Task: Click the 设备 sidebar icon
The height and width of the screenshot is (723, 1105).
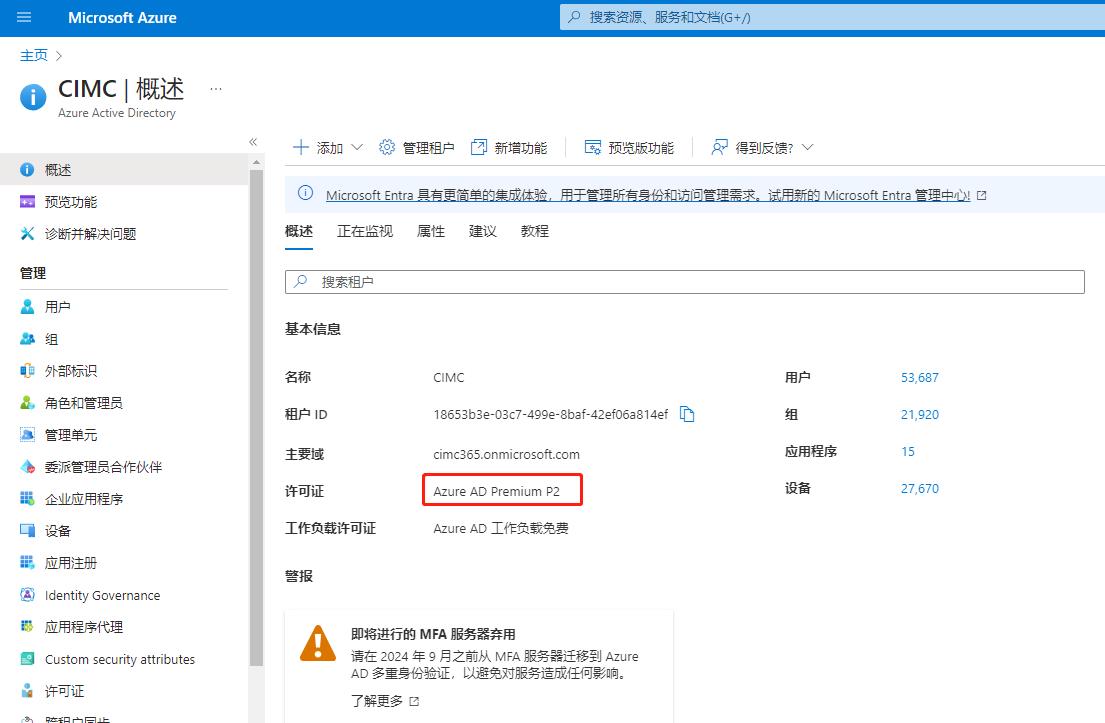Action: (27, 531)
